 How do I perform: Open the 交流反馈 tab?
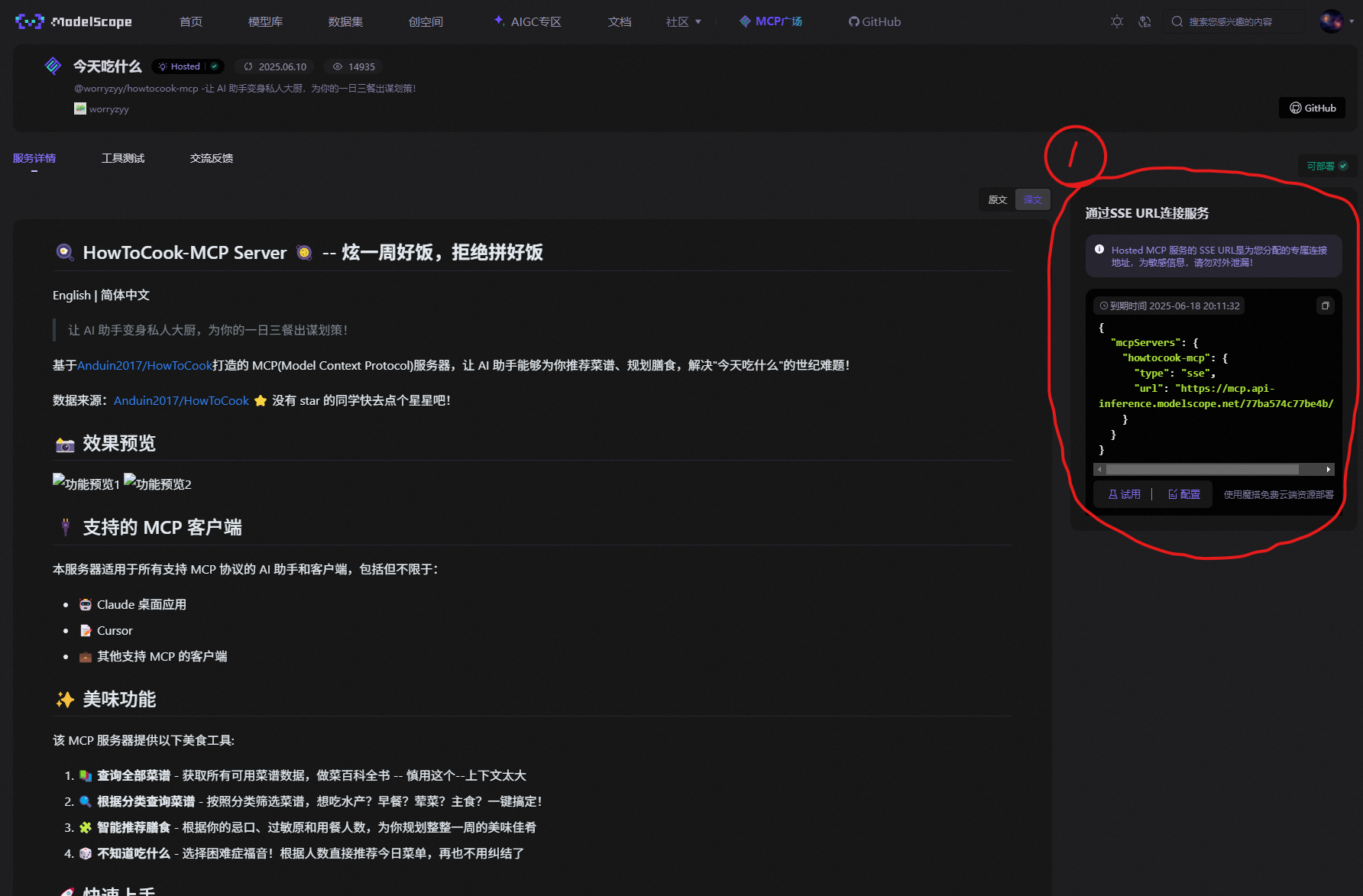click(x=211, y=158)
